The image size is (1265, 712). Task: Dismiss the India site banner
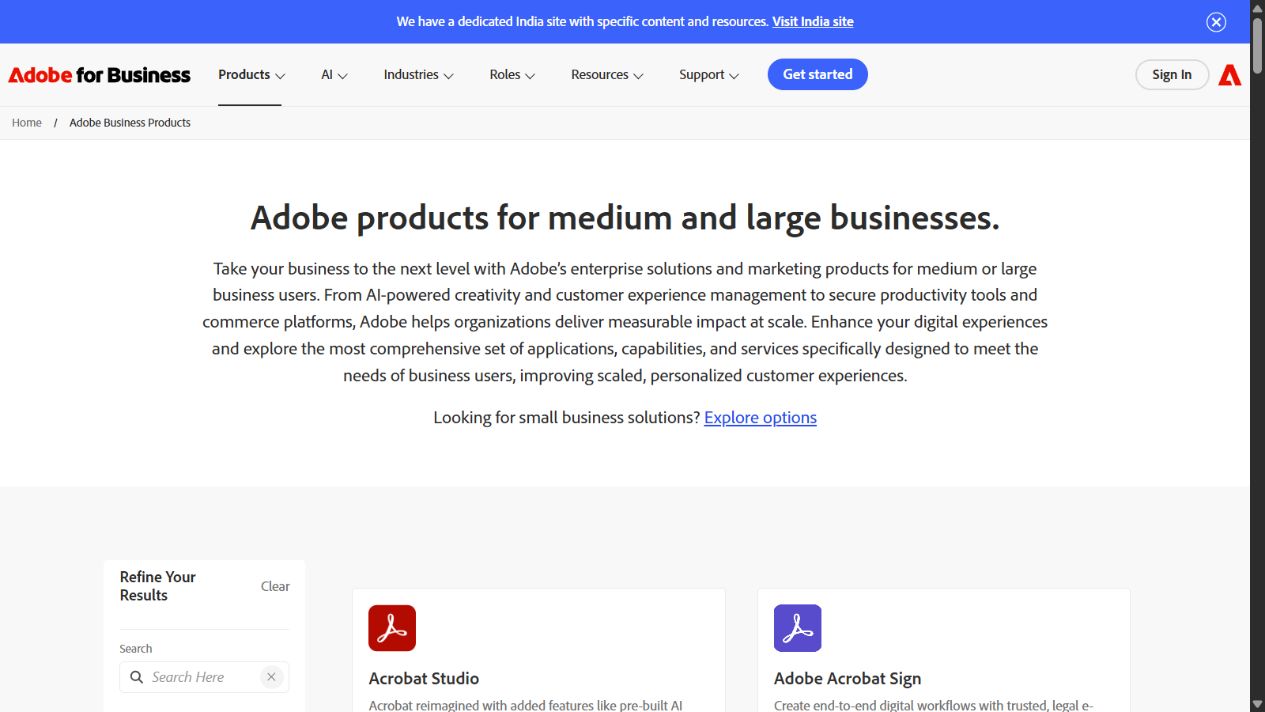coord(1216,22)
